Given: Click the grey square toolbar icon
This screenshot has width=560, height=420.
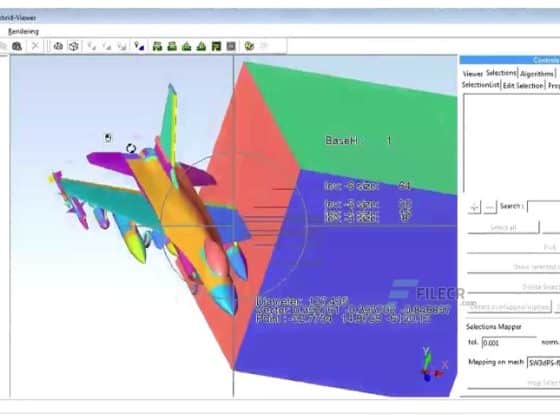Looking at the screenshot, I should pos(231,46).
